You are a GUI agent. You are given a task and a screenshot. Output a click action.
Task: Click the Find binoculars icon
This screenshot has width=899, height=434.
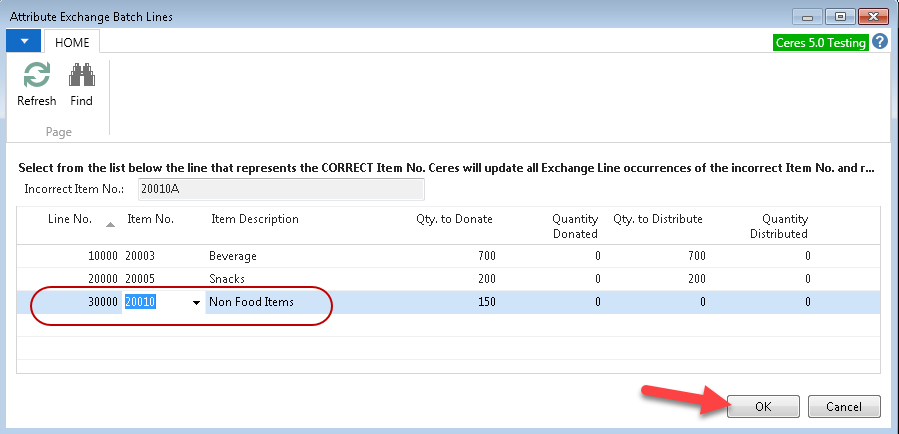[81, 76]
